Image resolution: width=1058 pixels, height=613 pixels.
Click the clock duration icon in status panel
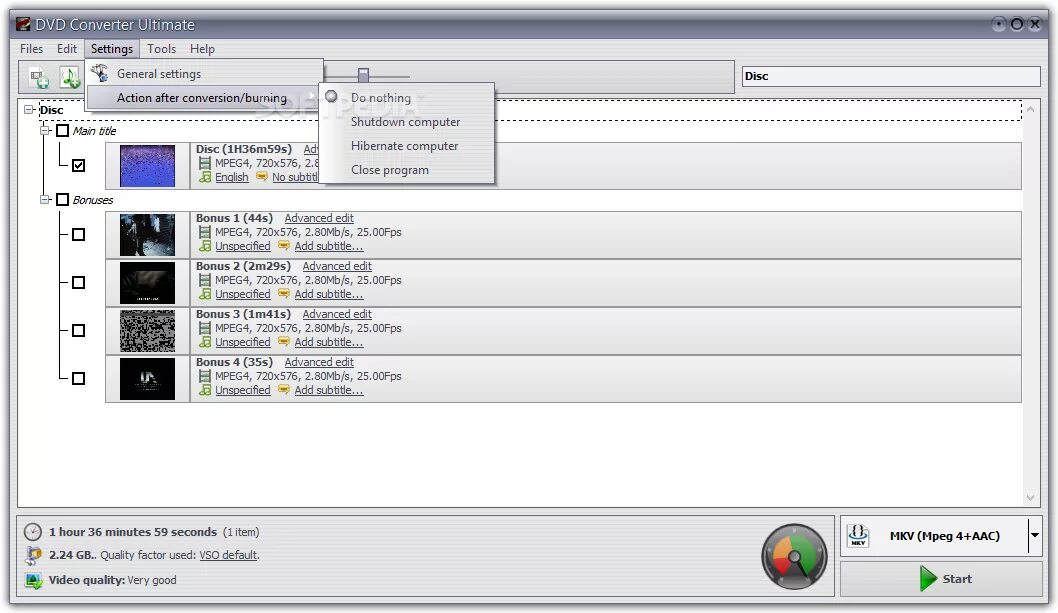click(32, 532)
